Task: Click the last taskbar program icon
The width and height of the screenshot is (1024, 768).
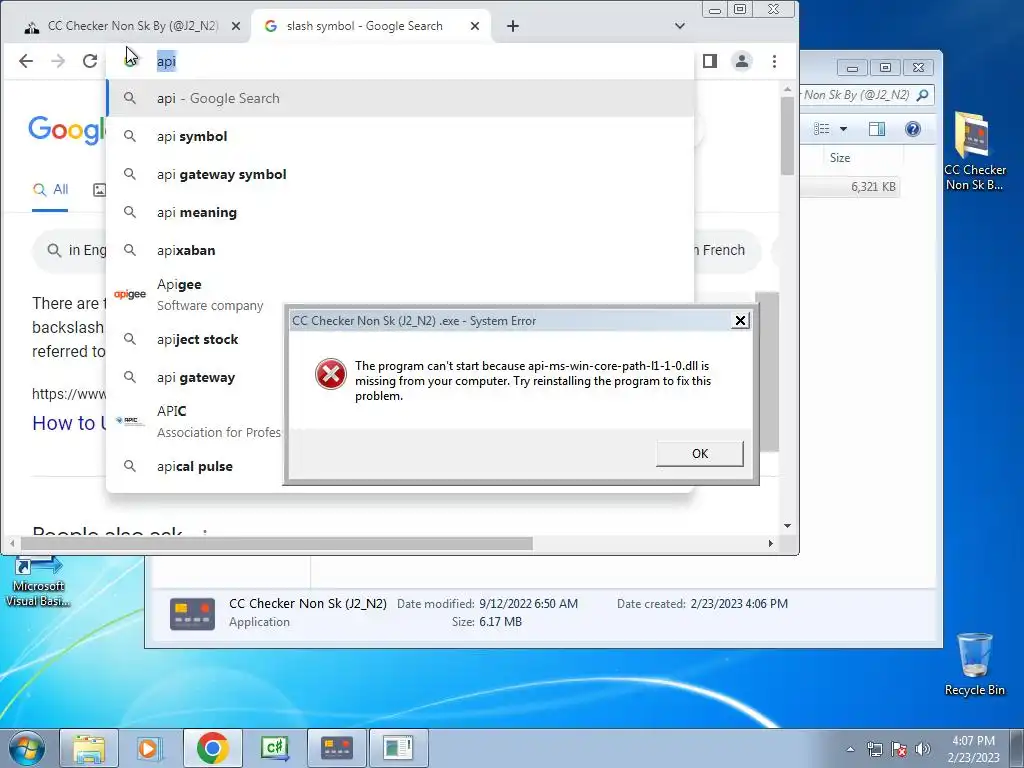Action: (398, 748)
